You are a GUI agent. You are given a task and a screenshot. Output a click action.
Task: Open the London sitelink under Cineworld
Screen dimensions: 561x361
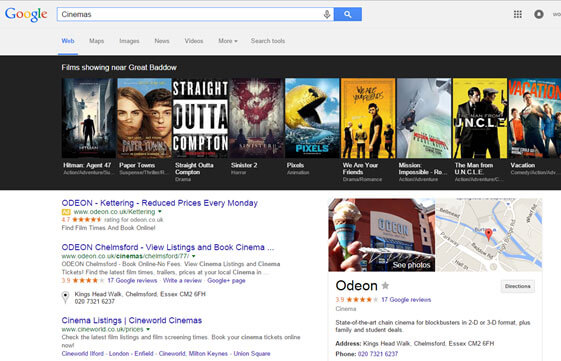[119, 353]
